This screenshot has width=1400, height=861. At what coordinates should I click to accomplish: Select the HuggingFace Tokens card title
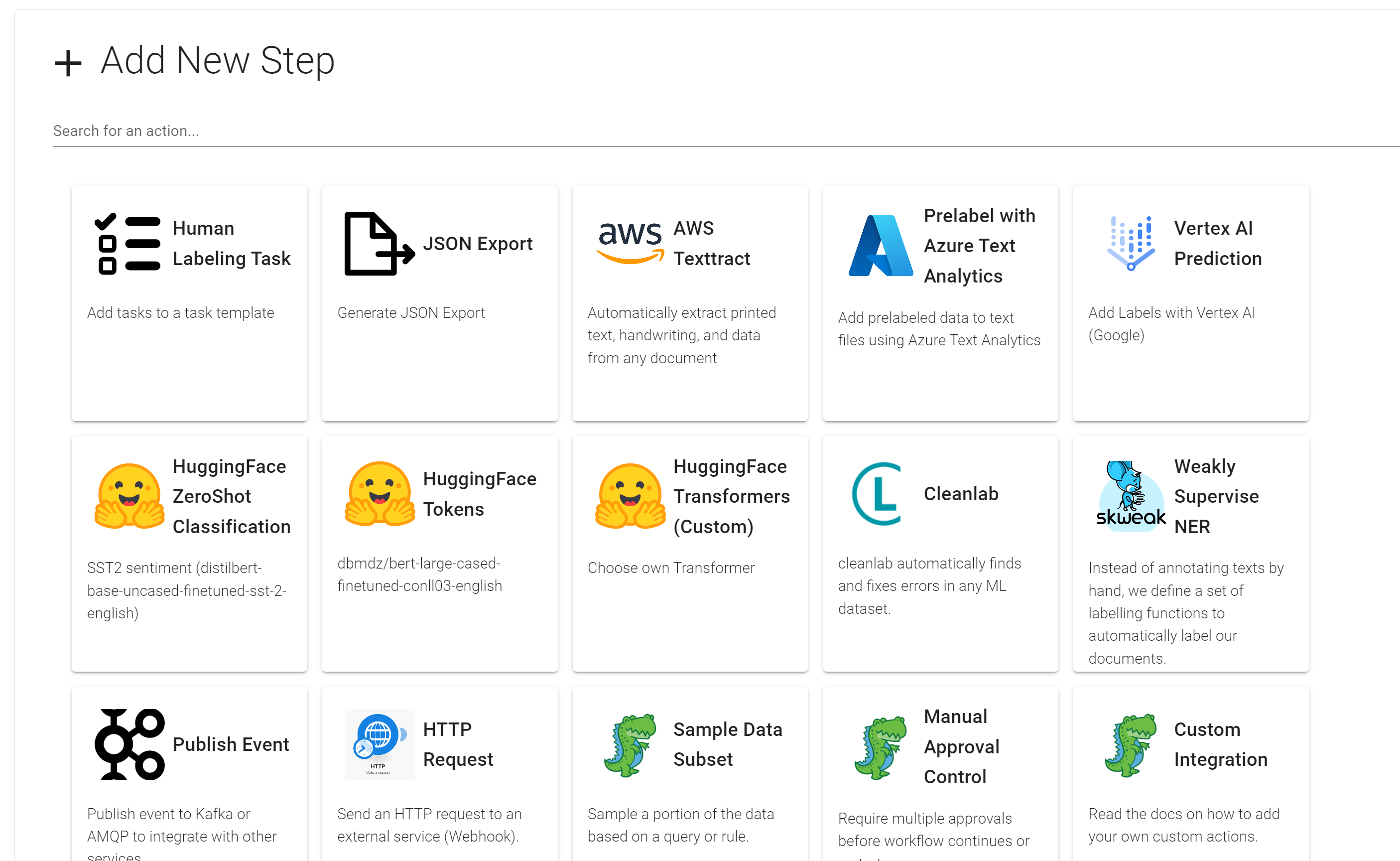pos(479,494)
